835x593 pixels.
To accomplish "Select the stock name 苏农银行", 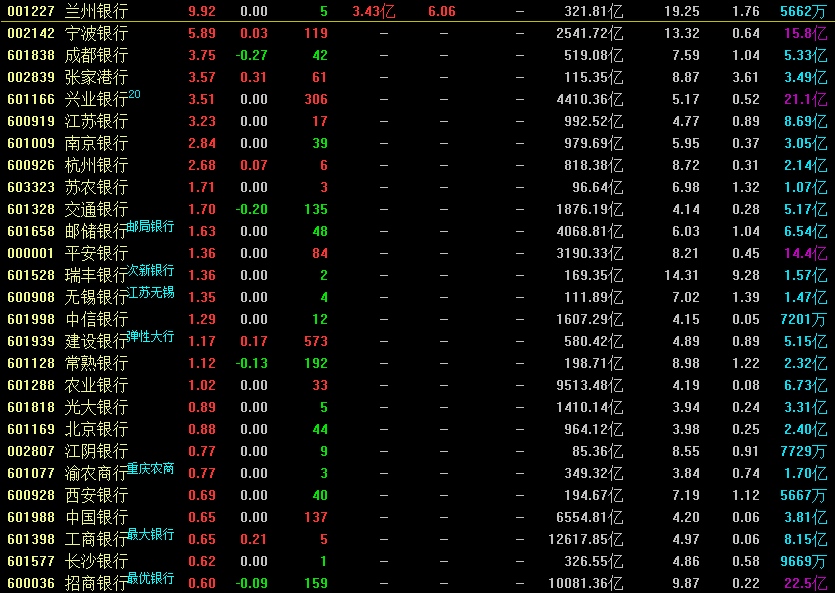I will 96,187.
